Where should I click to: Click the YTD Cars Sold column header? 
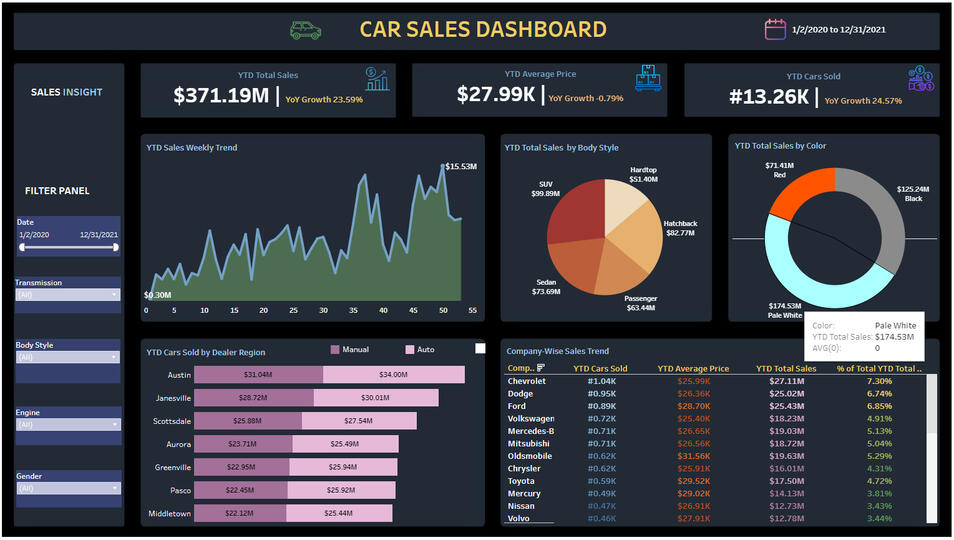point(600,369)
